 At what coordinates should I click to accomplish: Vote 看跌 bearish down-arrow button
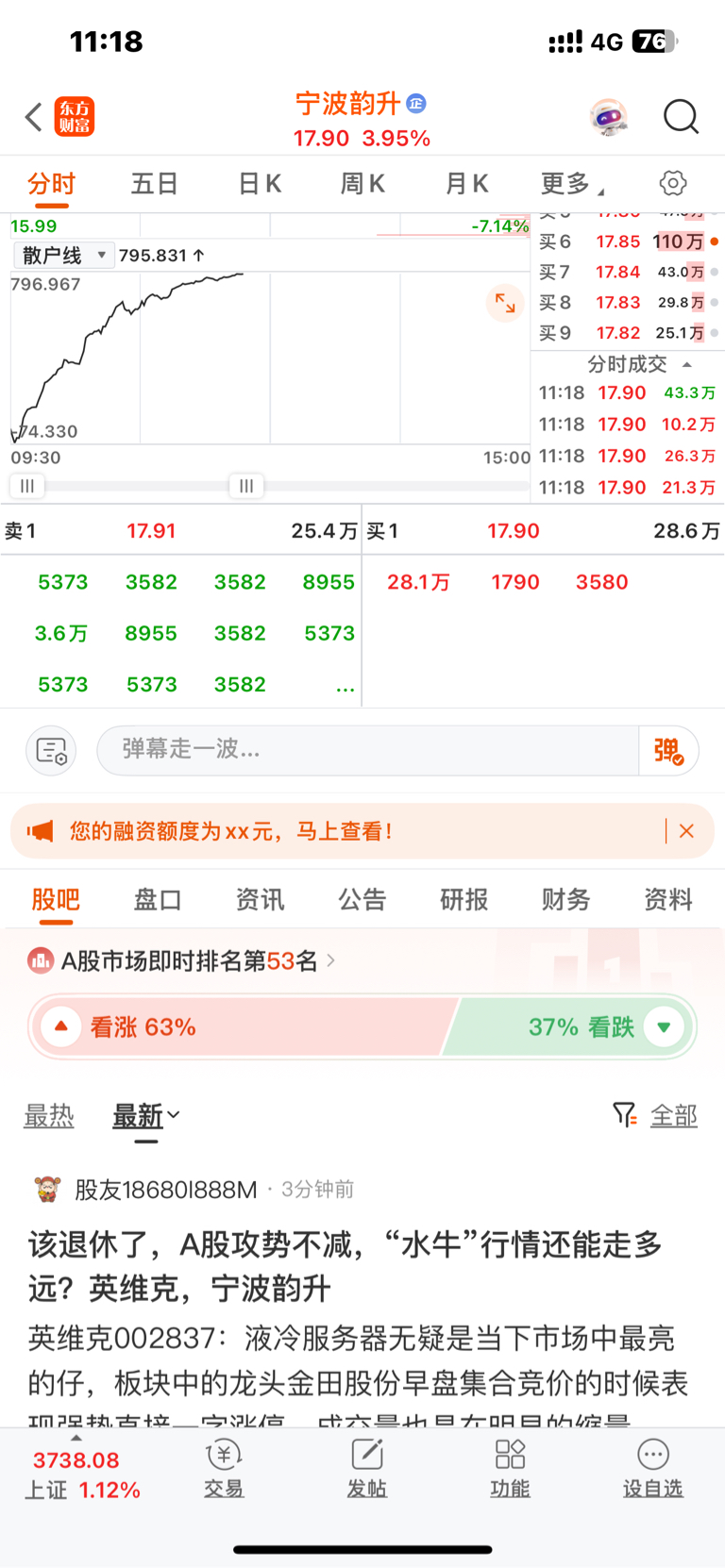pos(664,1026)
